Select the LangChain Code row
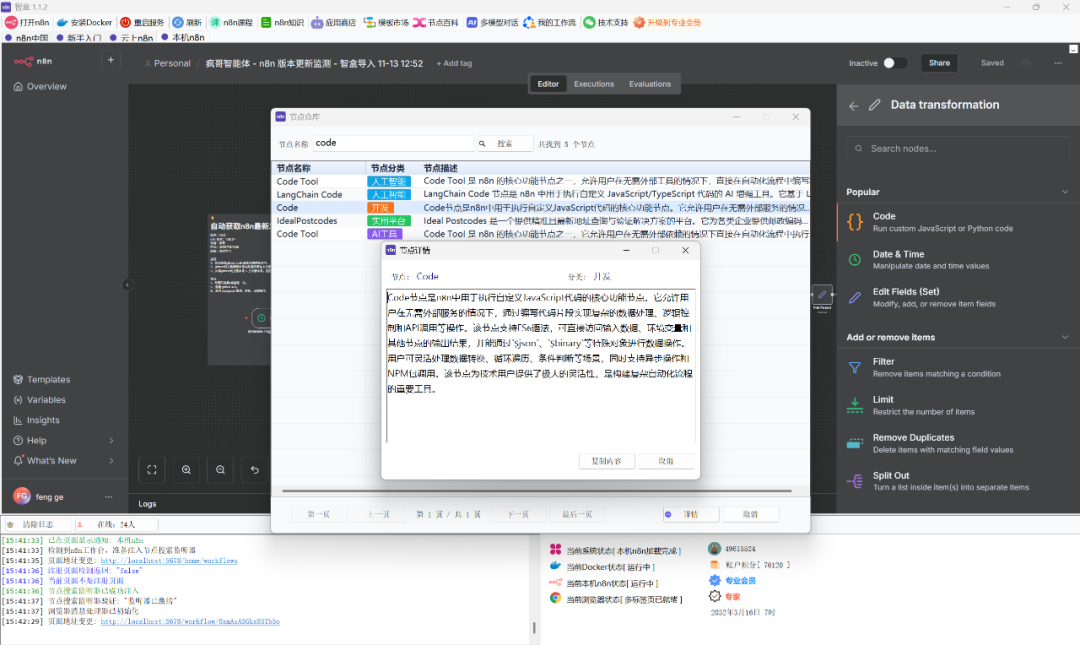Image resolution: width=1080 pixels, height=645 pixels. (541, 195)
